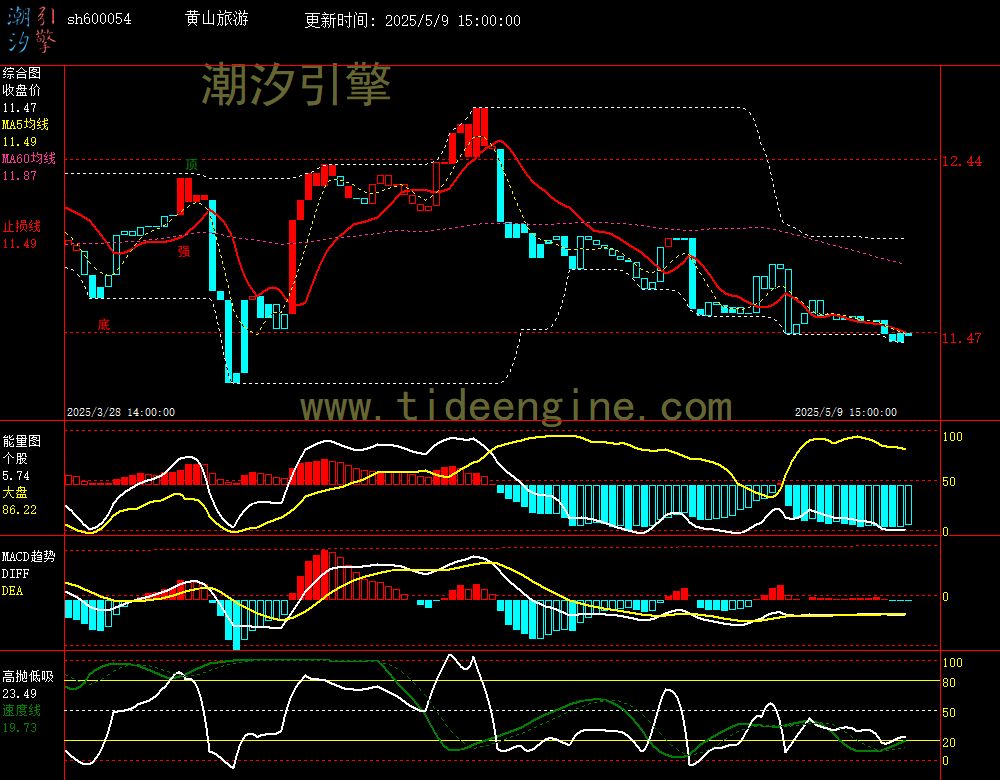Select the 高抛低吸 panel label
This screenshot has width=1000, height=780.
coord(28,676)
